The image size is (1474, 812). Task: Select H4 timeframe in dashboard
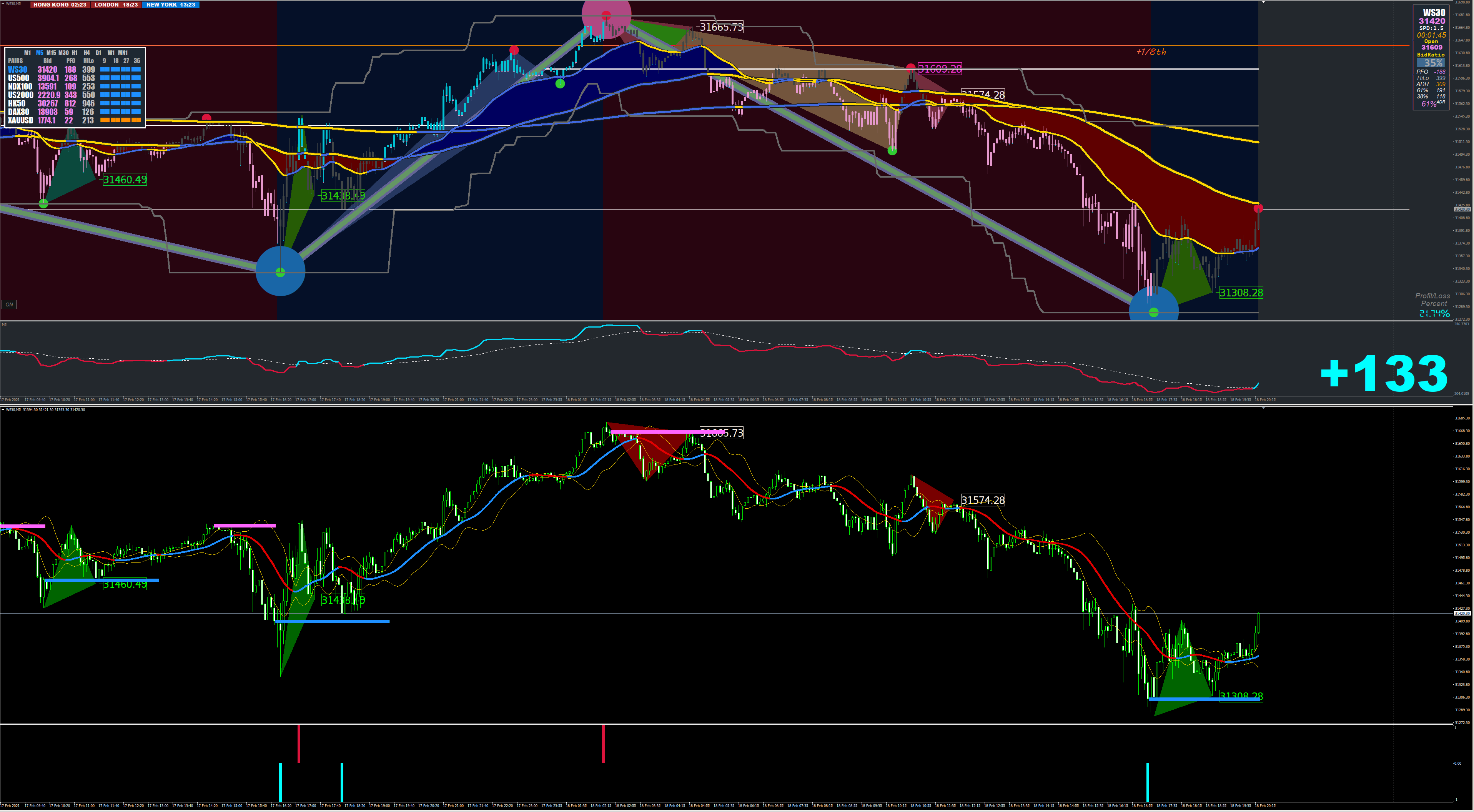87,53
